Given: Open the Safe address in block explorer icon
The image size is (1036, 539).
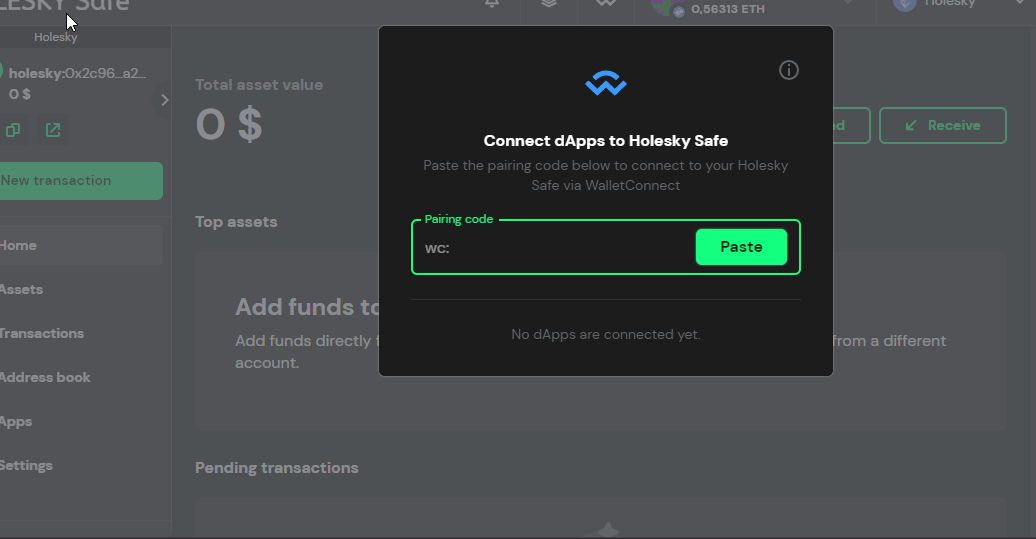Looking at the screenshot, I should 53,130.
